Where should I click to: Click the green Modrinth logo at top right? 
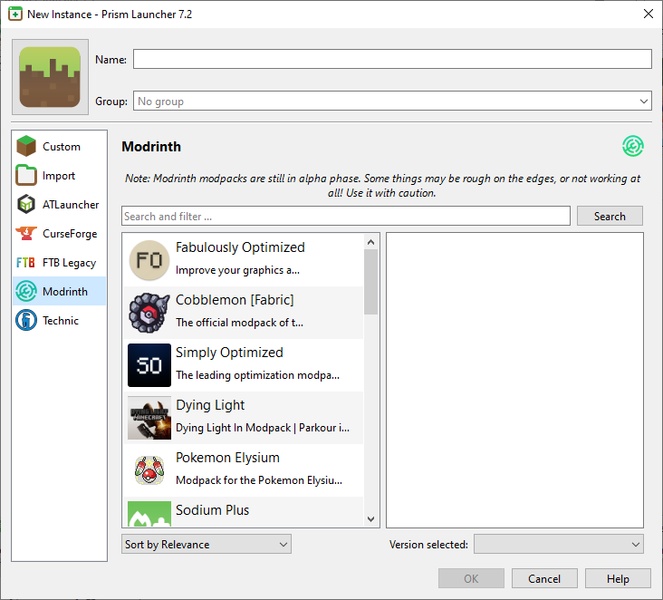633,146
